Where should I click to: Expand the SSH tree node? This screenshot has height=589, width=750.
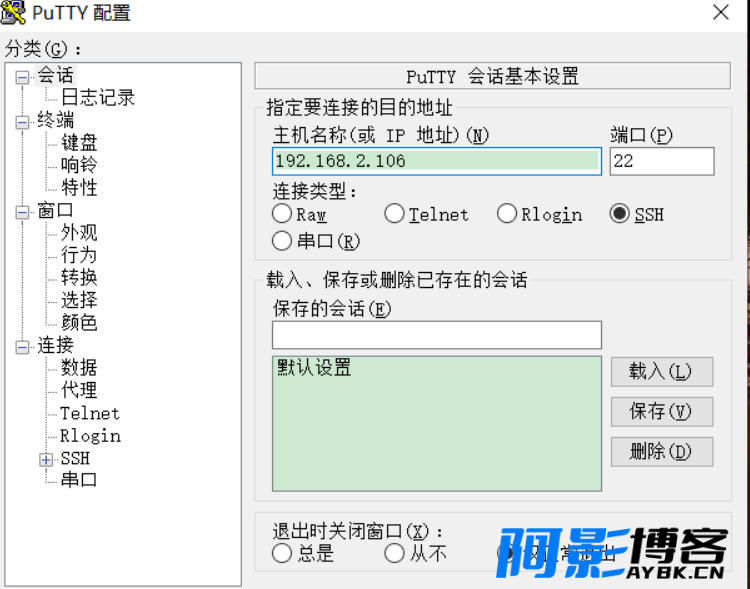click(x=46, y=460)
